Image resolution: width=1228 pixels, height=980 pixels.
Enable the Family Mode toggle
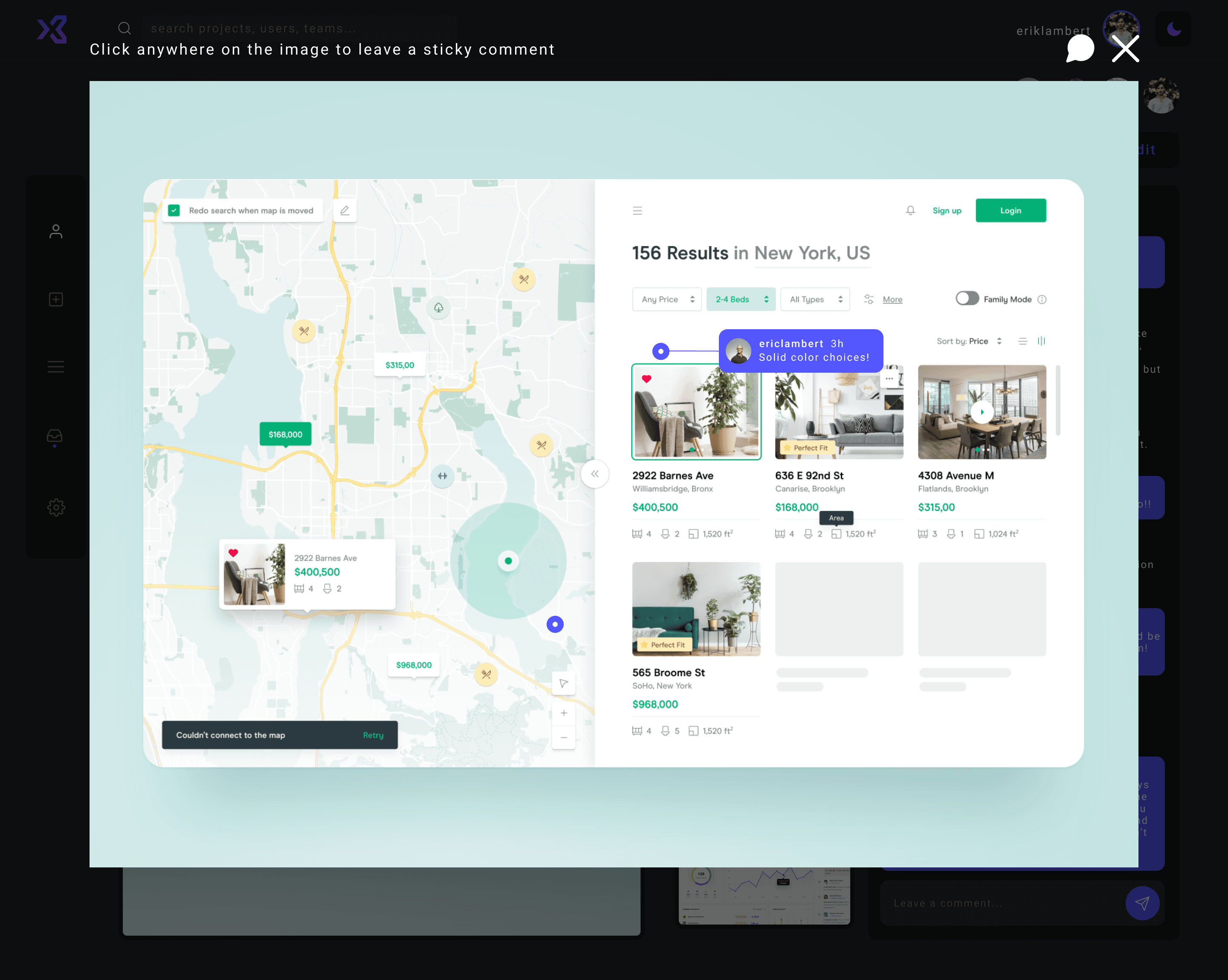(x=967, y=299)
